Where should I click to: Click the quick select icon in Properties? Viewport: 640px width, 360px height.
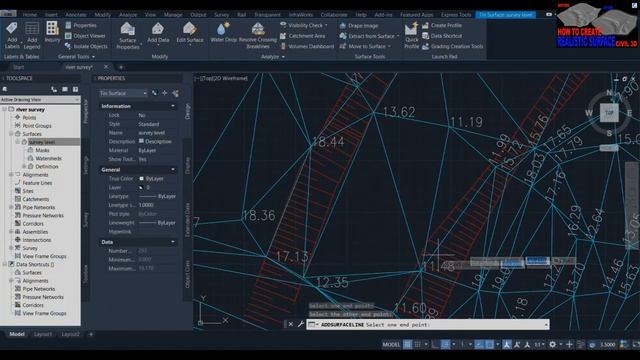tap(176, 93)
